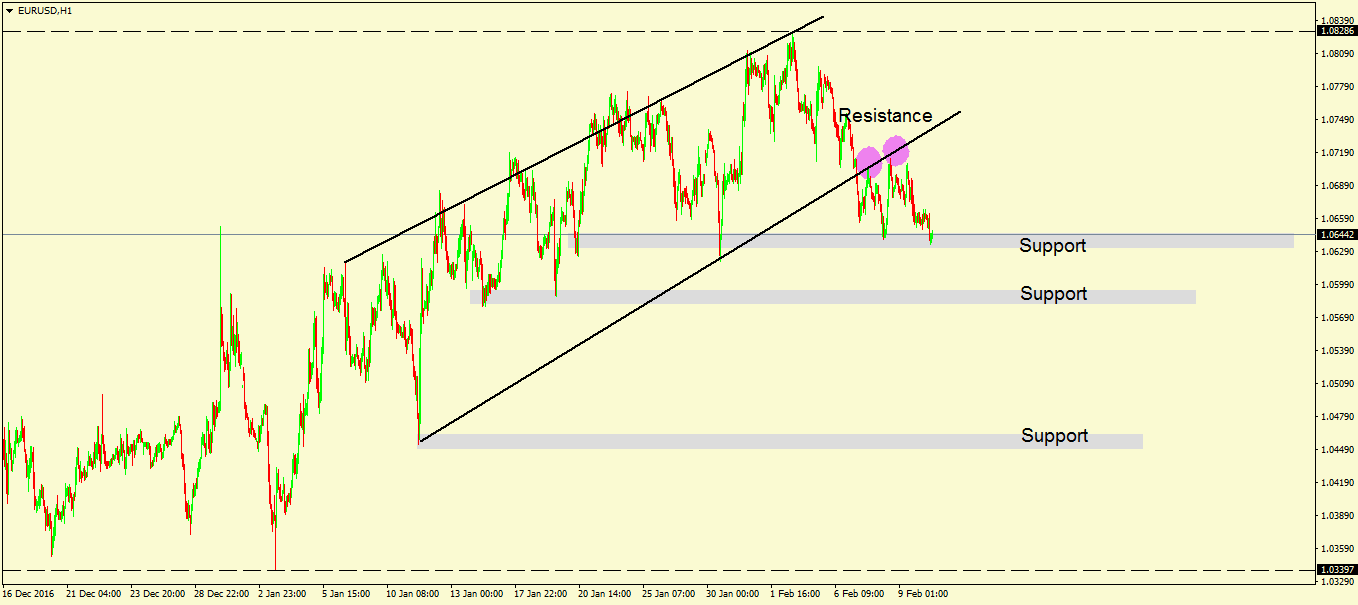This screenshot has width=1358, height=605.
Task: Expand the EURUSD,H1 chart dropdown arrow
Action: pyautogui.click(x=10, y=8)
